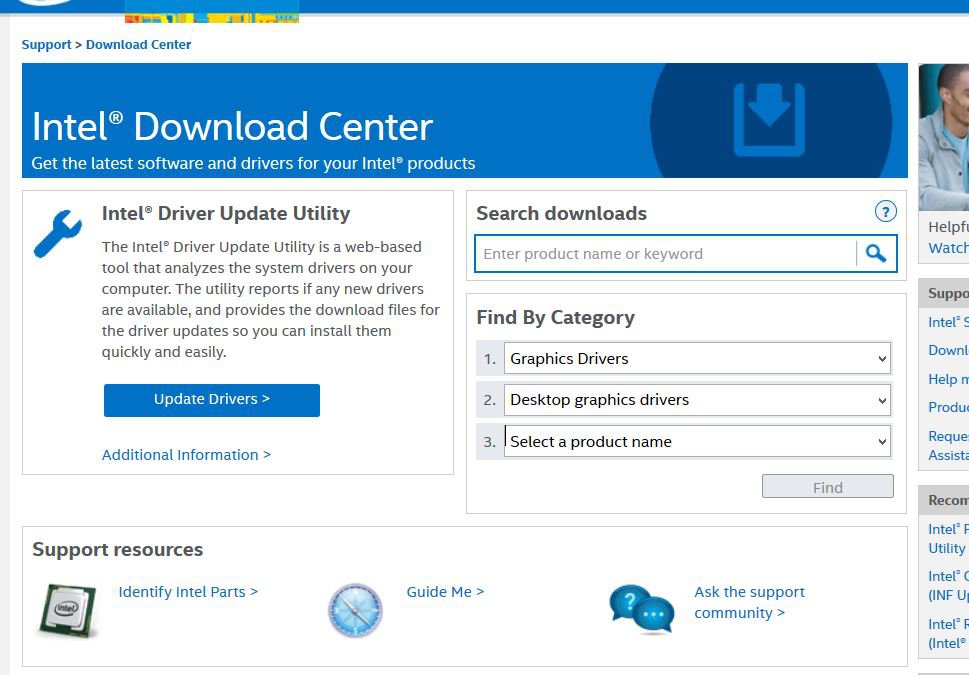The height and width of the screenshot is (675, 969).
Task: Open Ask the support community link
Action: pyautogui.click(x=748, y=602)
